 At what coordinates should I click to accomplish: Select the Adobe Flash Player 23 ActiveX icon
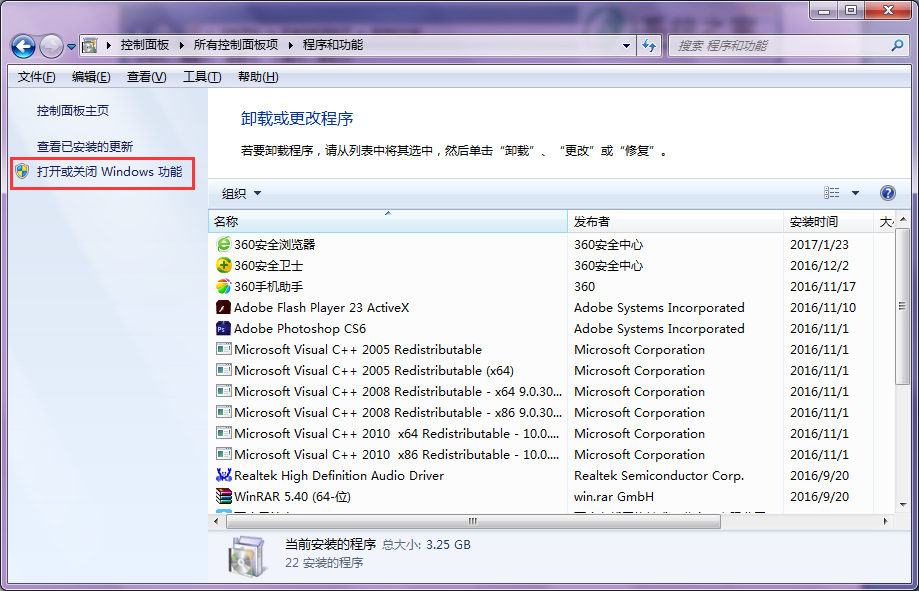pos(223,308)
